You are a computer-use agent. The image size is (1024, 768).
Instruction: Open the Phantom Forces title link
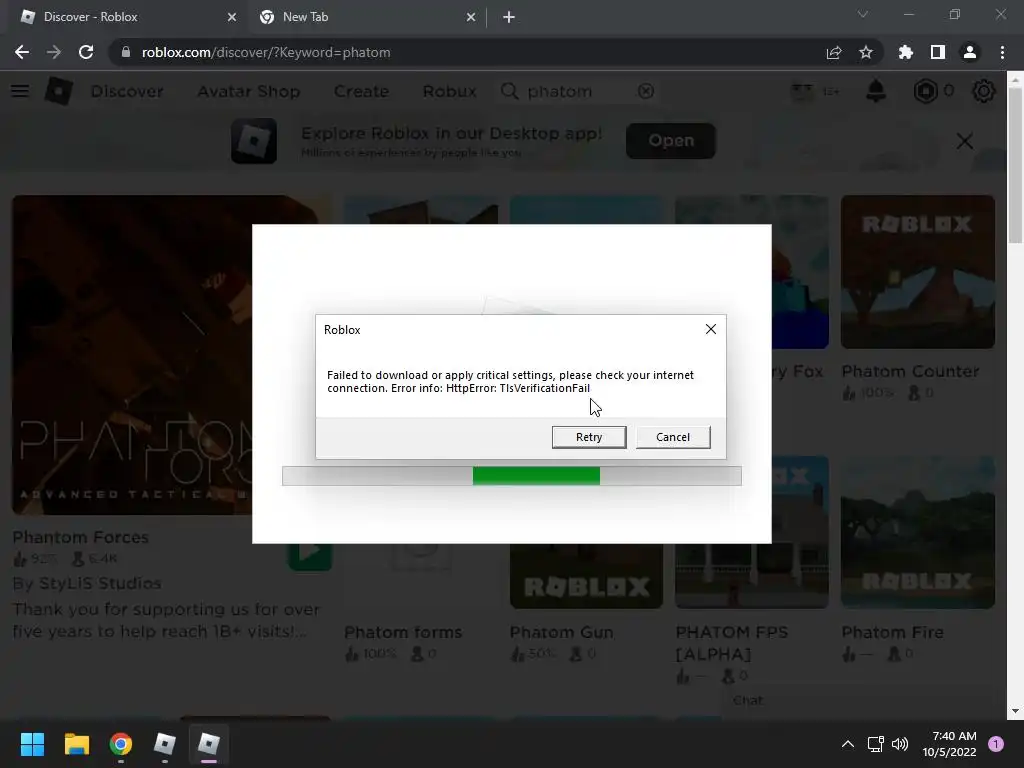[80, 537]
